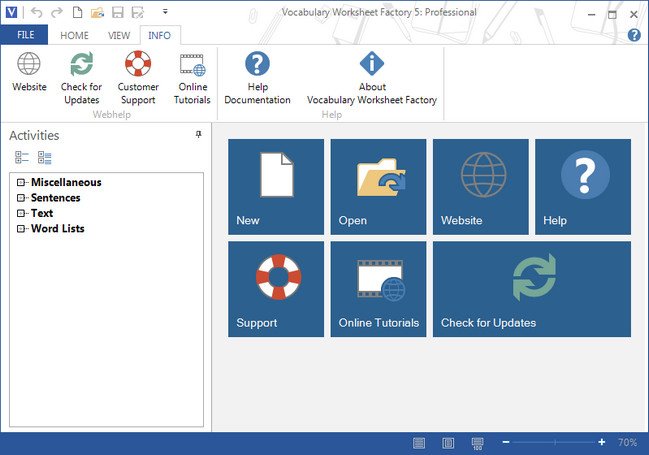Click the Save As icon in title bar
This screenshot has width=649, height=455.
(138, 12)
